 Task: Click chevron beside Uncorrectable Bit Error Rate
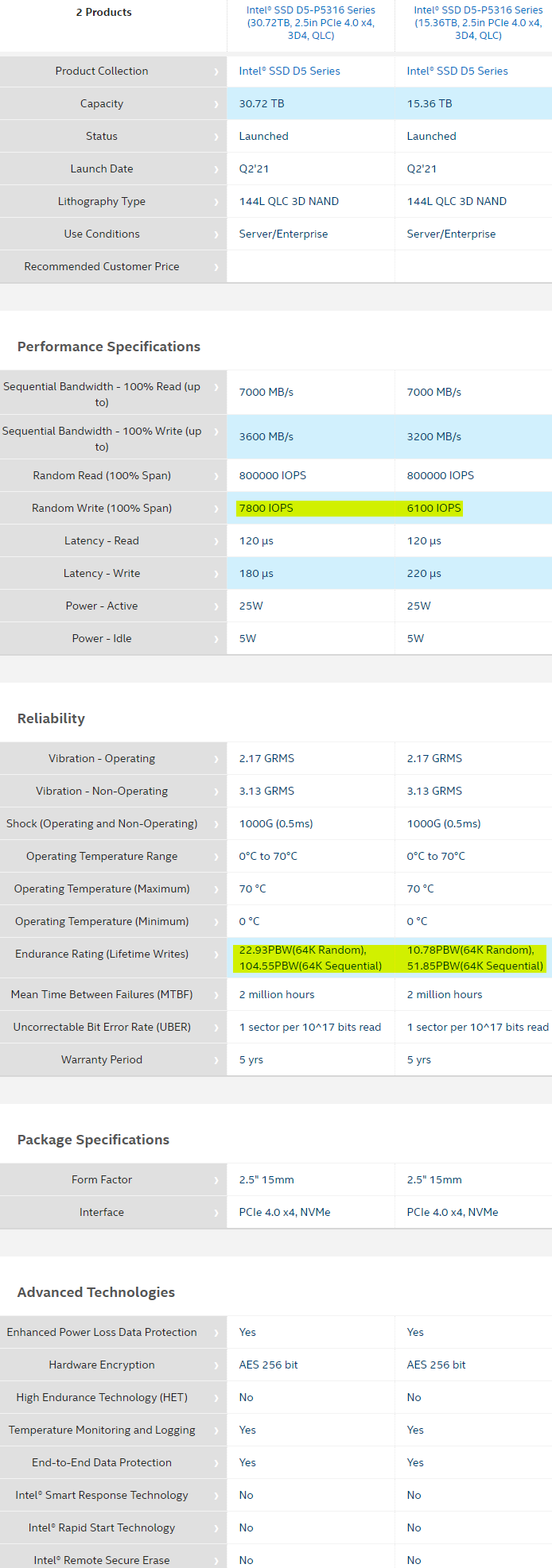(x=216, y=1028)
